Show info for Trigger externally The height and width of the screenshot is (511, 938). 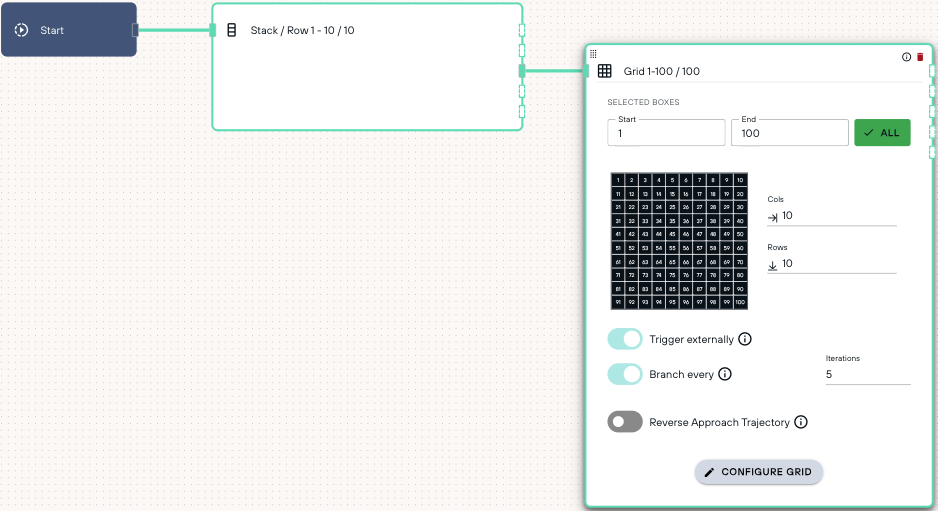[745, 339]
